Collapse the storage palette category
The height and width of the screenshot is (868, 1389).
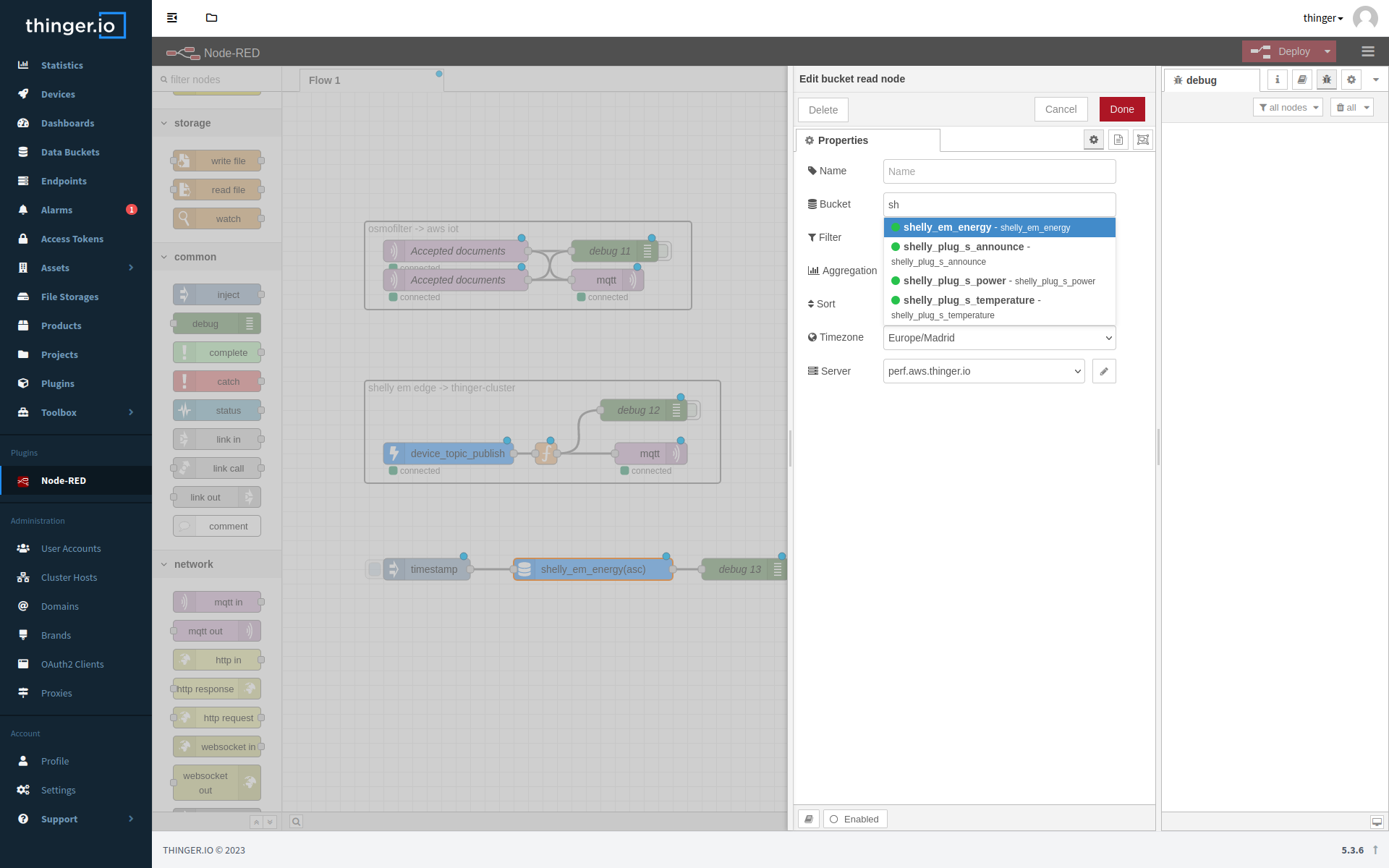(x=217, y=123)
